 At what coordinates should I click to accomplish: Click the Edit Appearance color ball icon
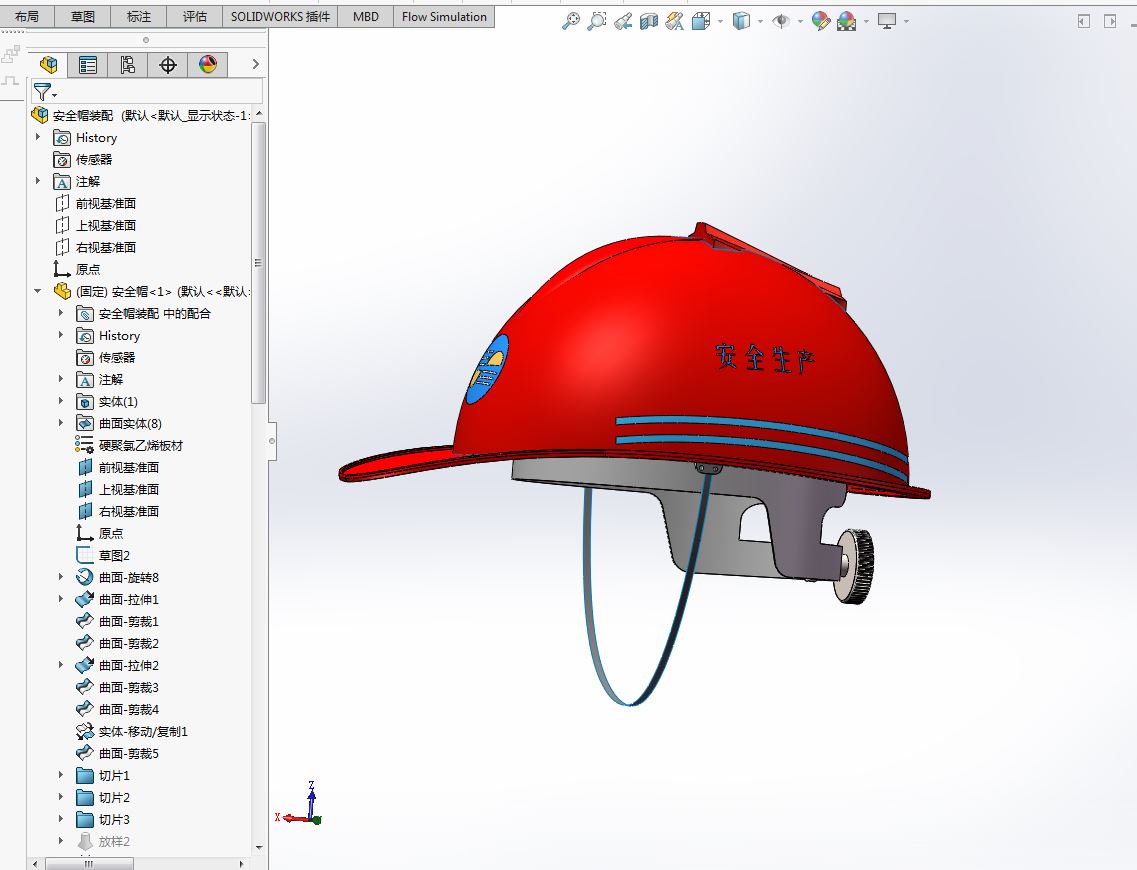click(821, 21)
